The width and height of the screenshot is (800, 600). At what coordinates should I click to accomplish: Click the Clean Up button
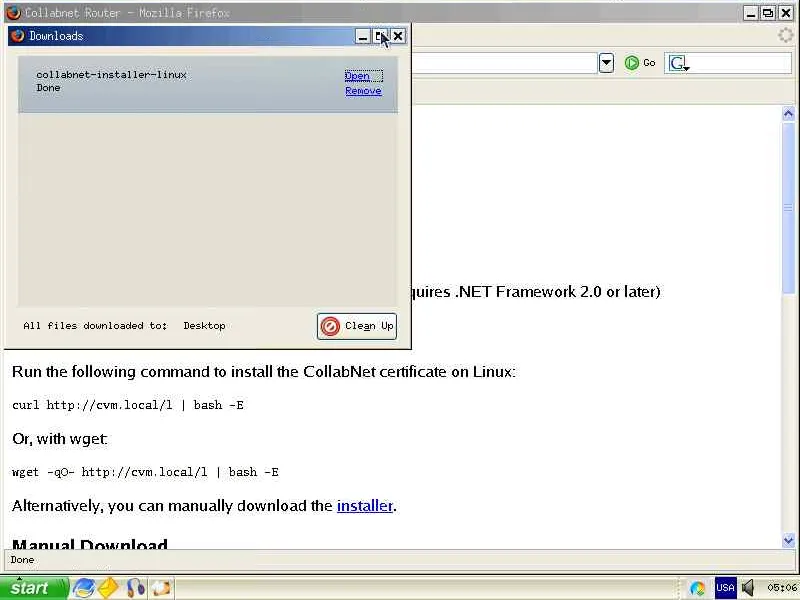[x=357, y=326]
